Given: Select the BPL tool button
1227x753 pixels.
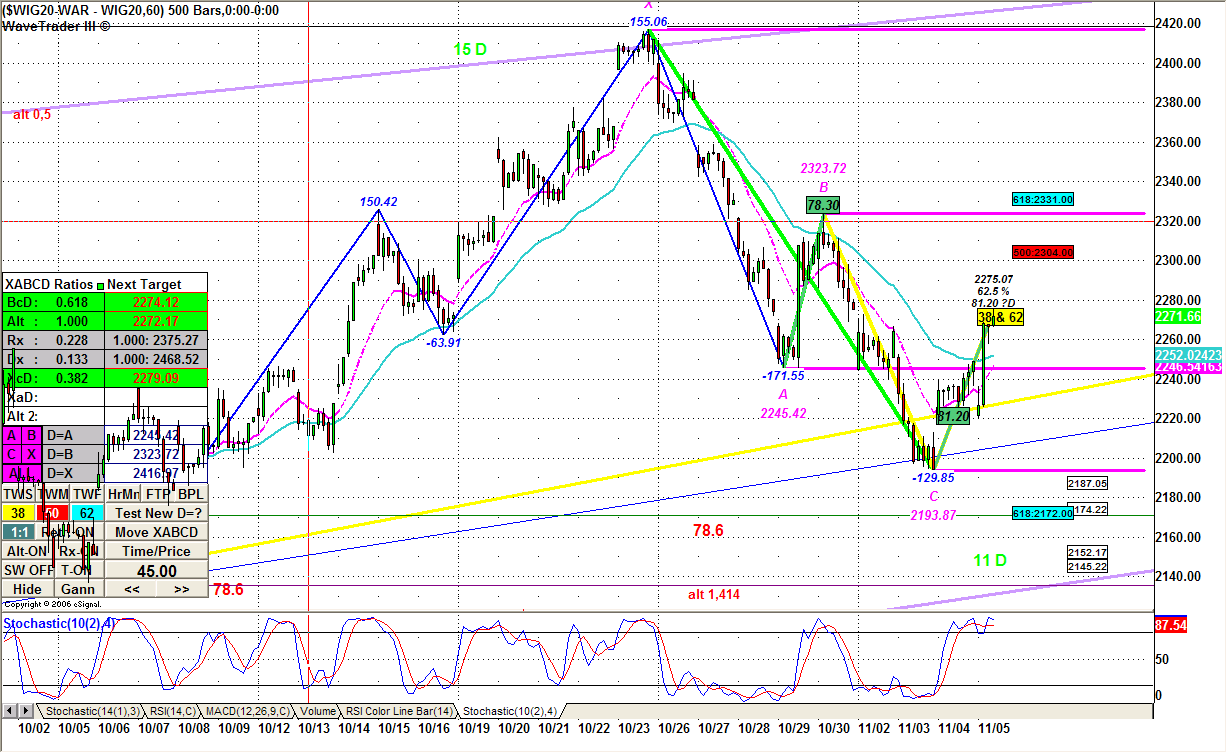Looking at the screenshot, I should tap(191, 494).
